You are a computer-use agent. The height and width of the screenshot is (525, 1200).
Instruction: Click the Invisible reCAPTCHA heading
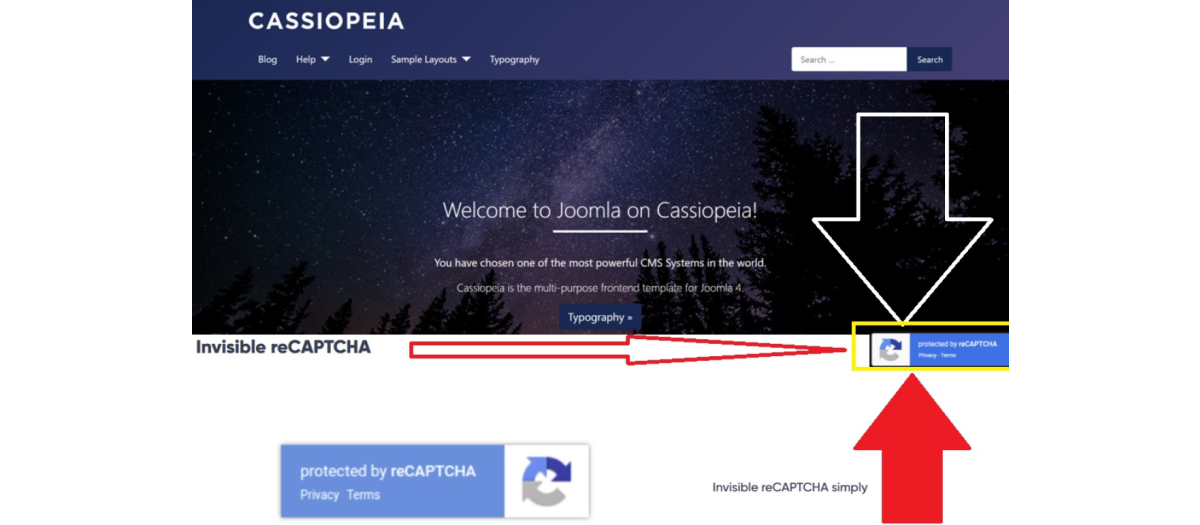283,348
